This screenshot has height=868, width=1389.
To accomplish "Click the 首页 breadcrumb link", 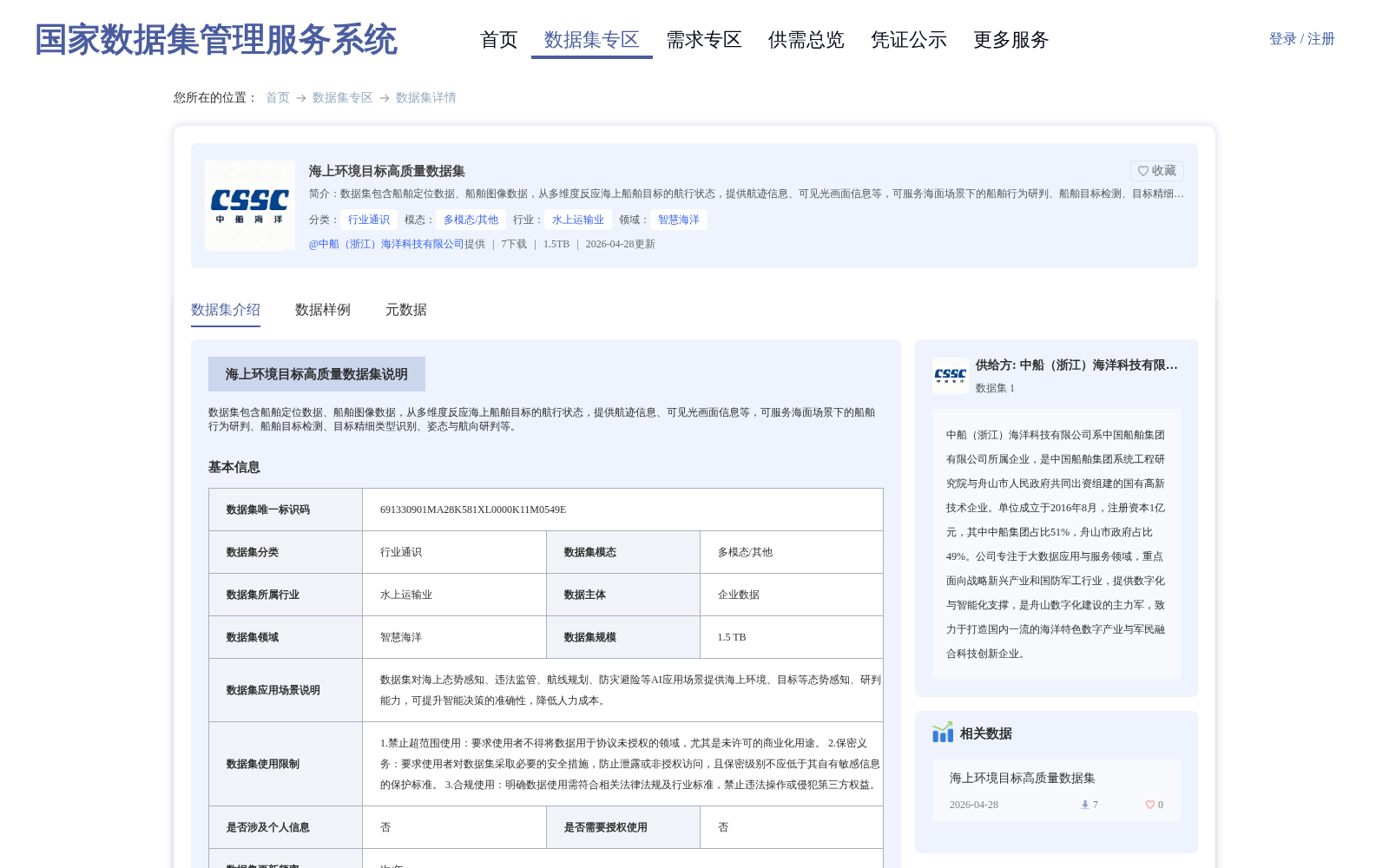I will [x=278, y=98].
